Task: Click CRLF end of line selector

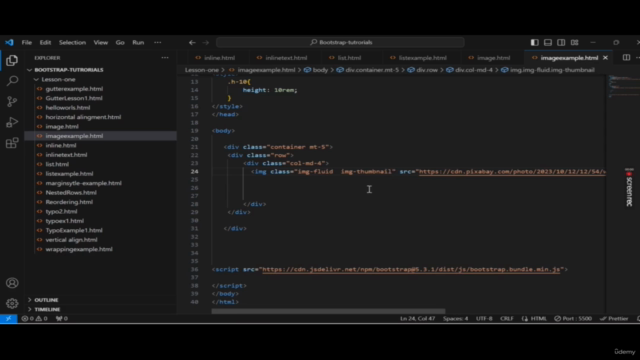Action: coord(507,318)
